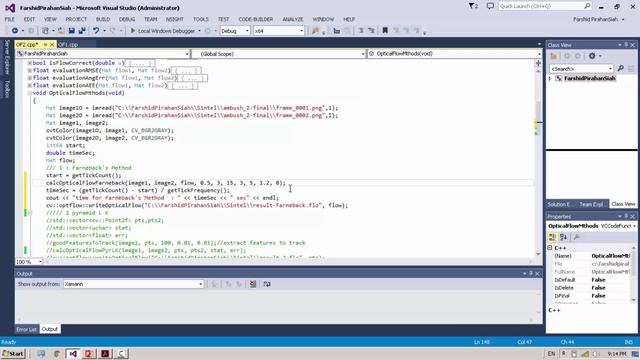The height and width of the screenshot is (360, 640).
Task: Open Show output from Xamarin dropdown
Action: coord(133,284)
